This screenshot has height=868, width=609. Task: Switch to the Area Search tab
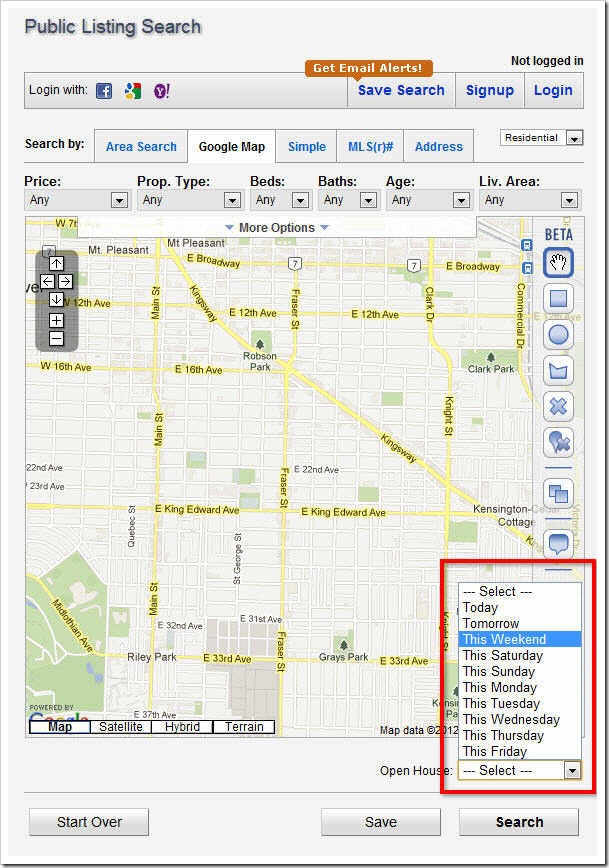tap(141, 147)
